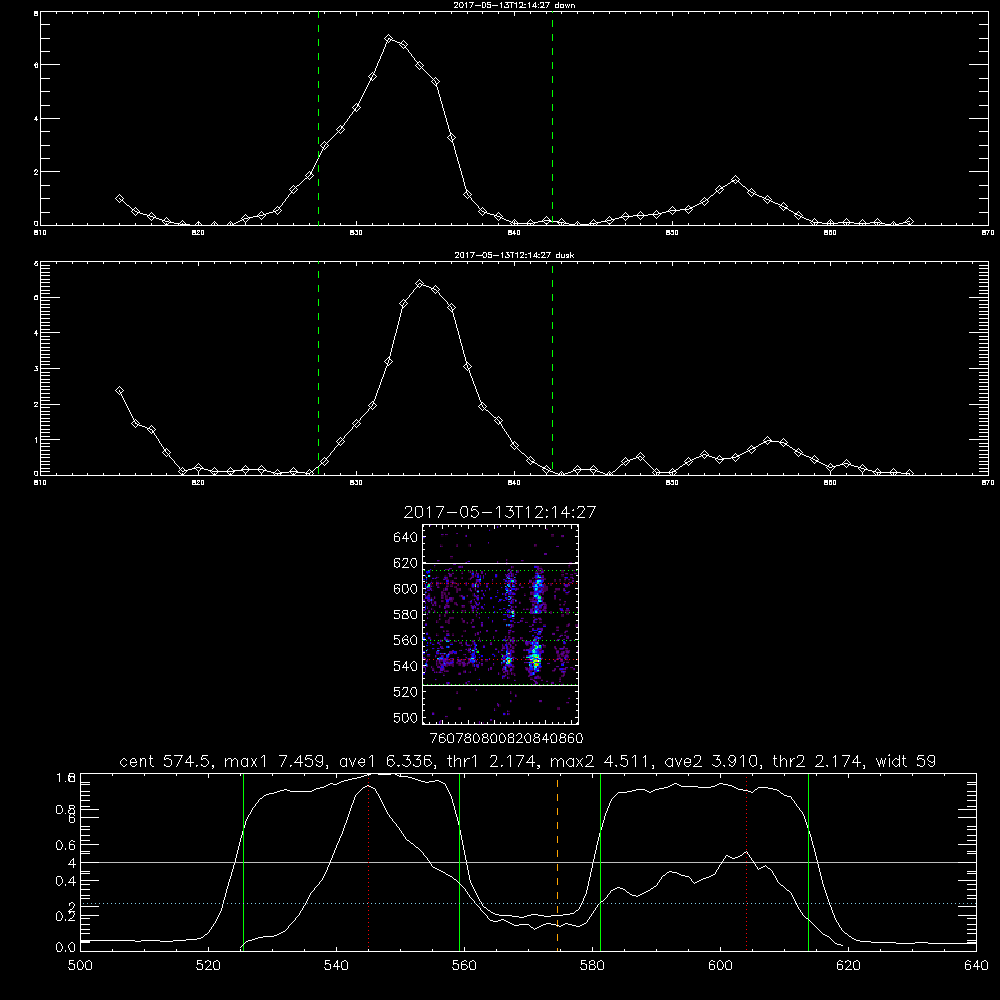Click the dusk plot title text
The image size is (1000, 1000).
pos(514,255)
